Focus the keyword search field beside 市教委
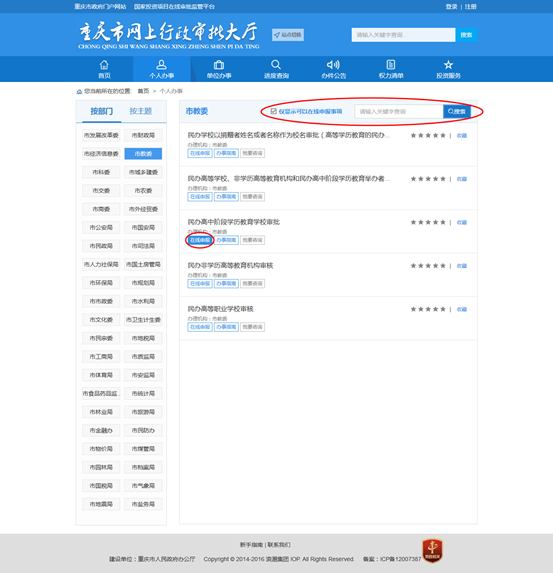This screenshot has width=553, height=573. (399, 111)
